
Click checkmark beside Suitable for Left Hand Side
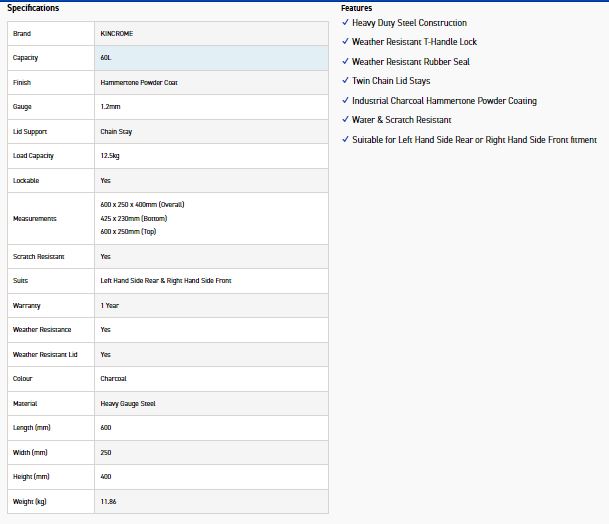345,139
